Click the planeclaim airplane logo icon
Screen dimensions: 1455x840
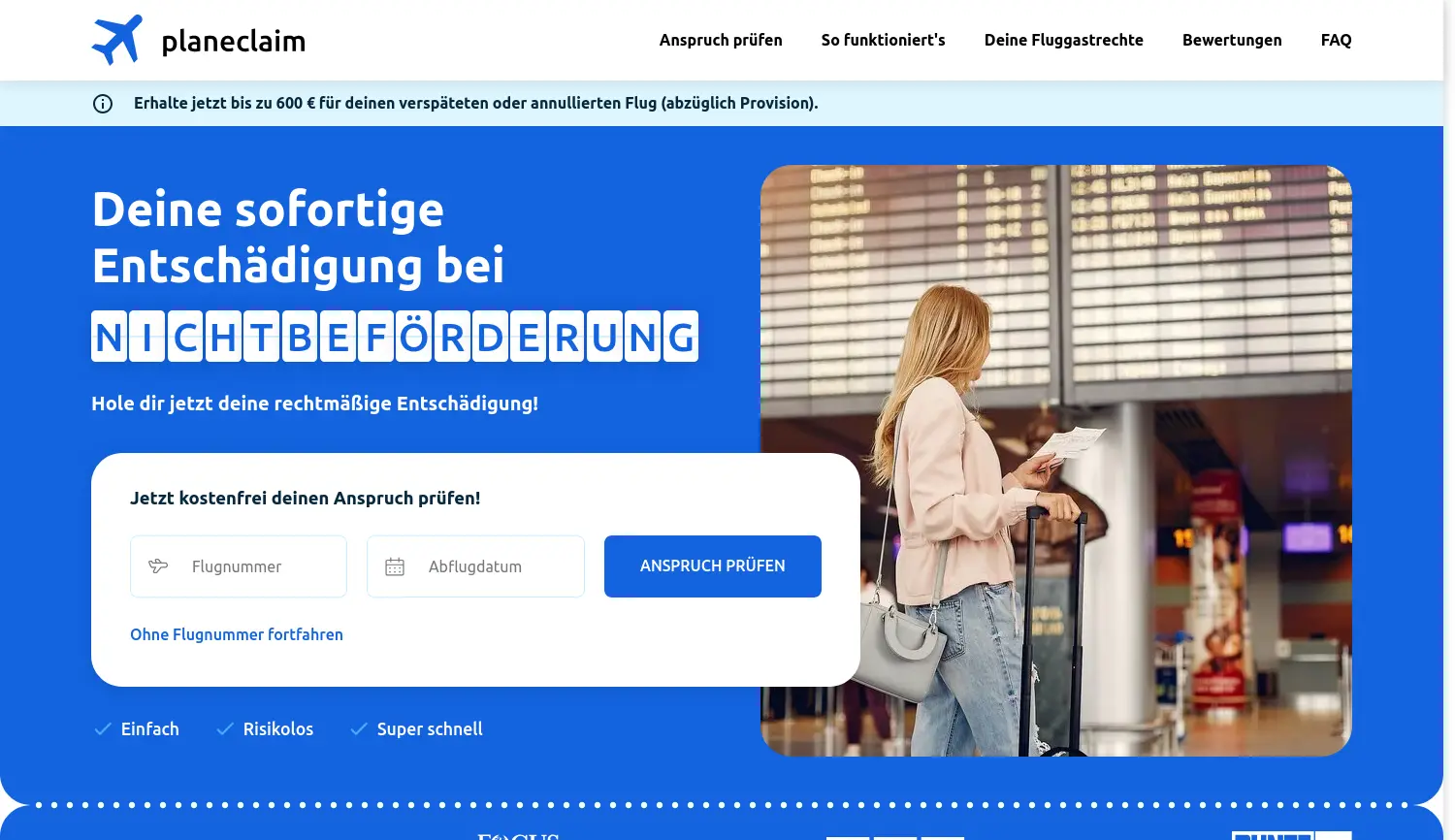tap(117, 40)
